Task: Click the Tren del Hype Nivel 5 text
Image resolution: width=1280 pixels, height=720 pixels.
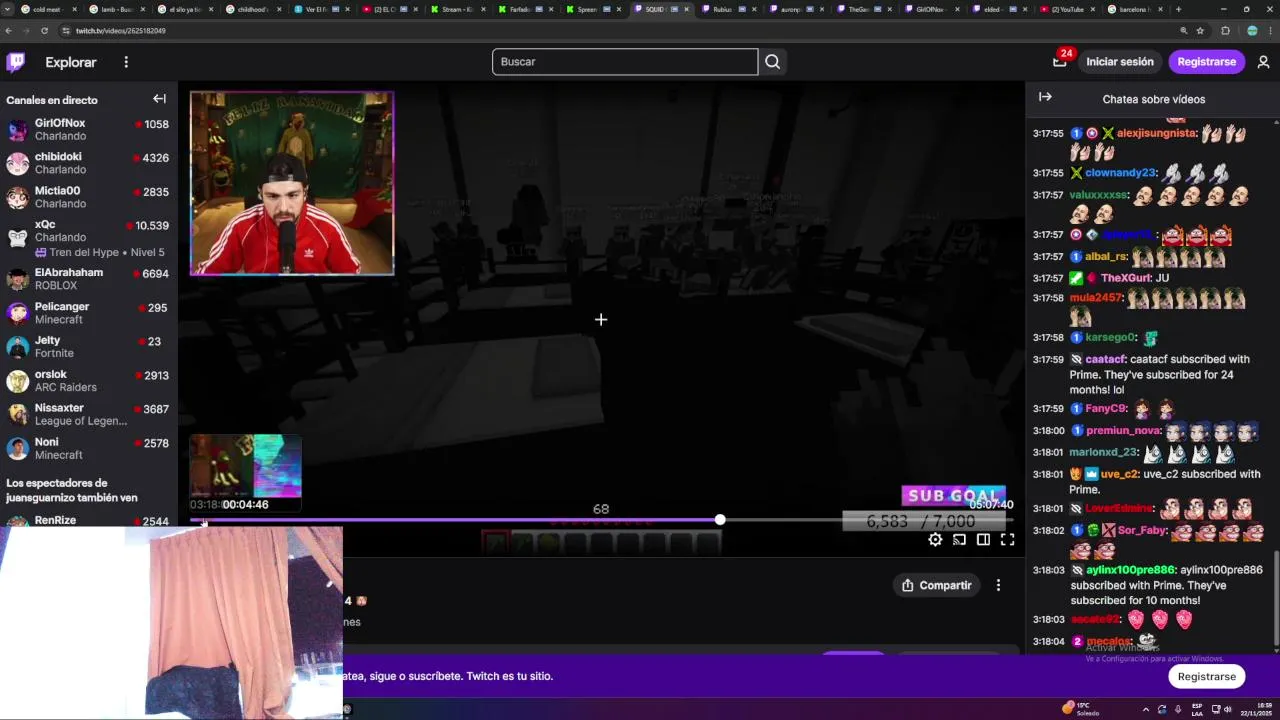Action: tap(107, 252)
